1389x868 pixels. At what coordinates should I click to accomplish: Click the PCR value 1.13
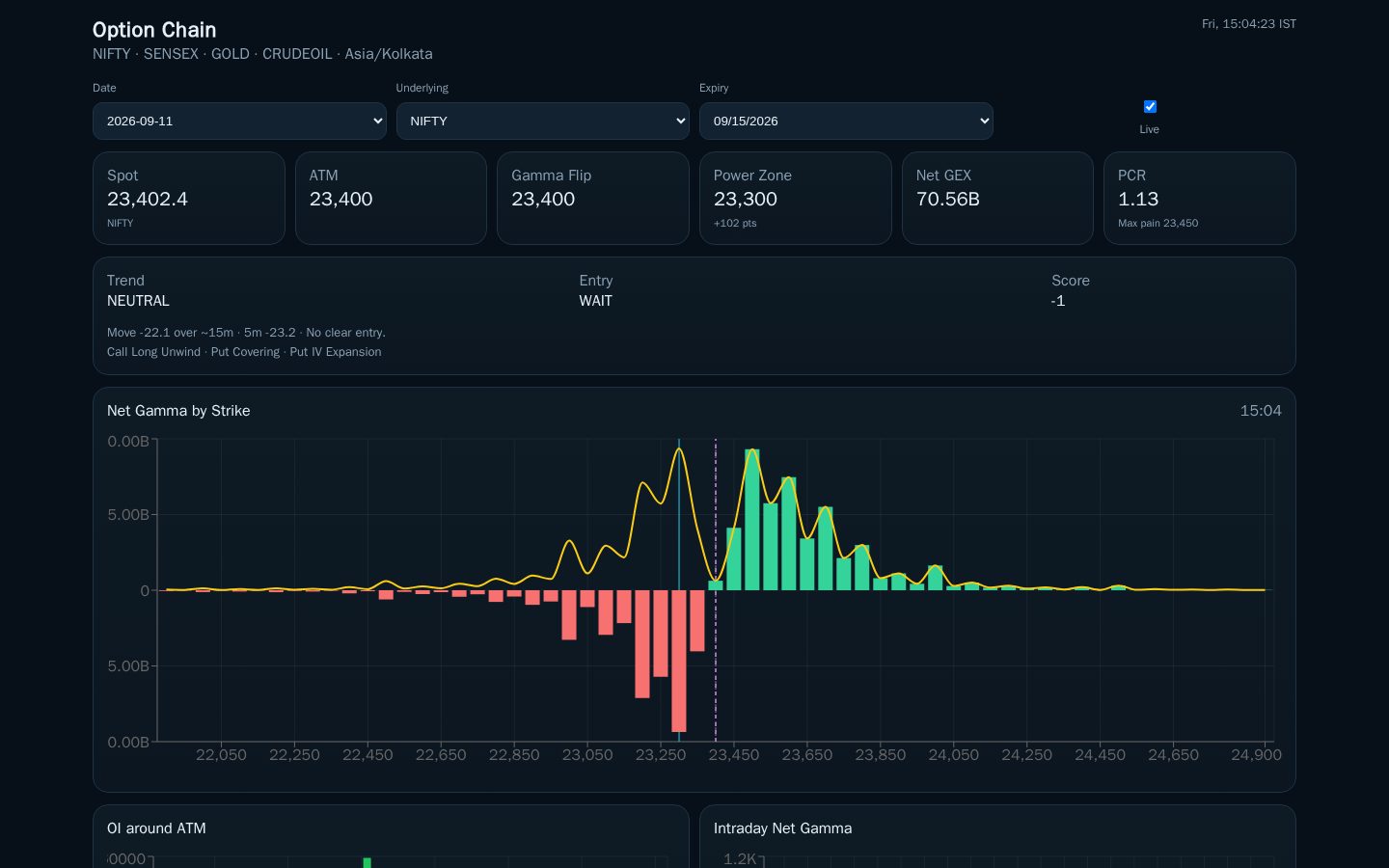(1138, 199)
